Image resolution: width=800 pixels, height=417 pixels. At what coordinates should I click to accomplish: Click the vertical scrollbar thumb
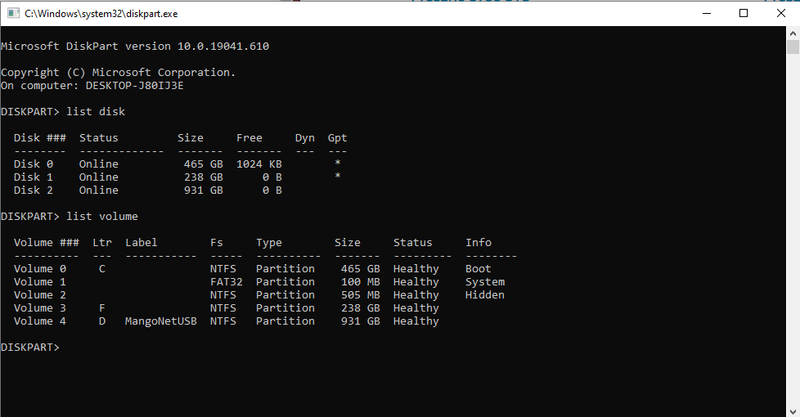point(792,47)
